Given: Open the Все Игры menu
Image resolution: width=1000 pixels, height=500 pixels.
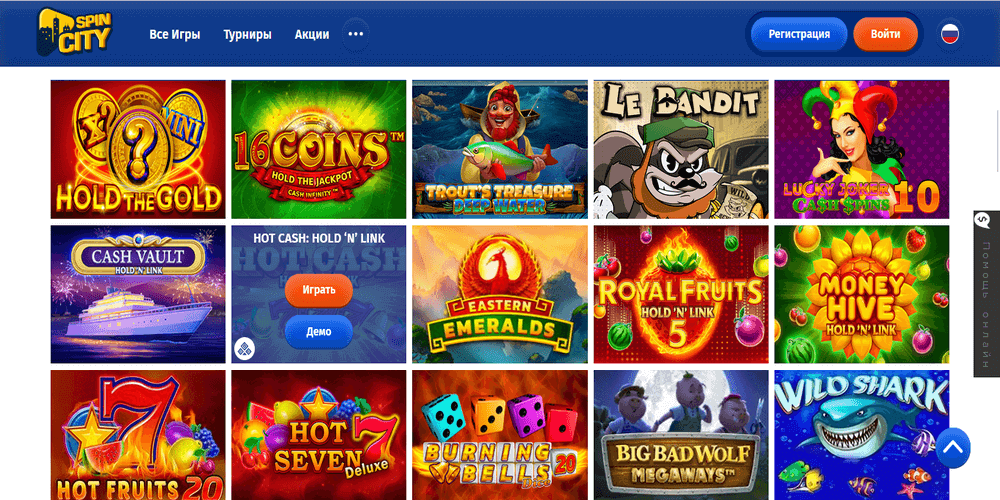Looking at the screenshot, I should (x=175, y=34).
